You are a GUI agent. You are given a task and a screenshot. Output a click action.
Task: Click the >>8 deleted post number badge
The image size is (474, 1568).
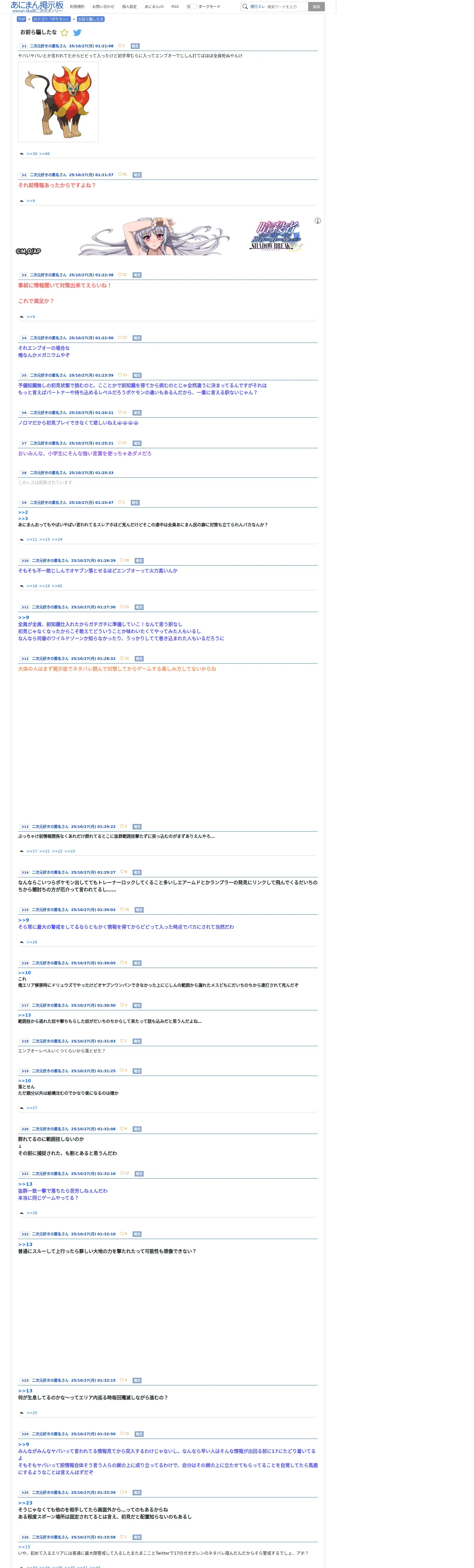(24, 473)
